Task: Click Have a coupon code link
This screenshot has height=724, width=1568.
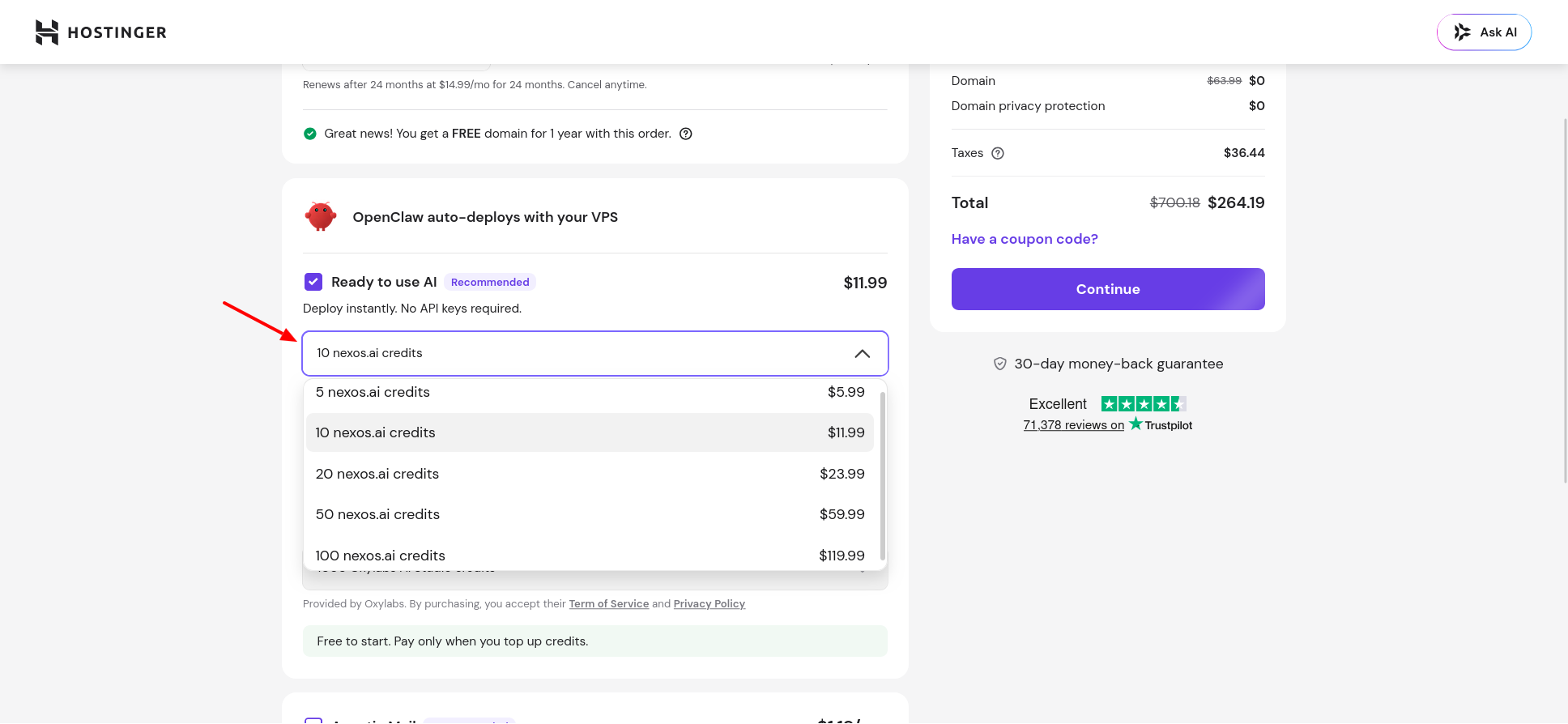Action: (1025, 239)
